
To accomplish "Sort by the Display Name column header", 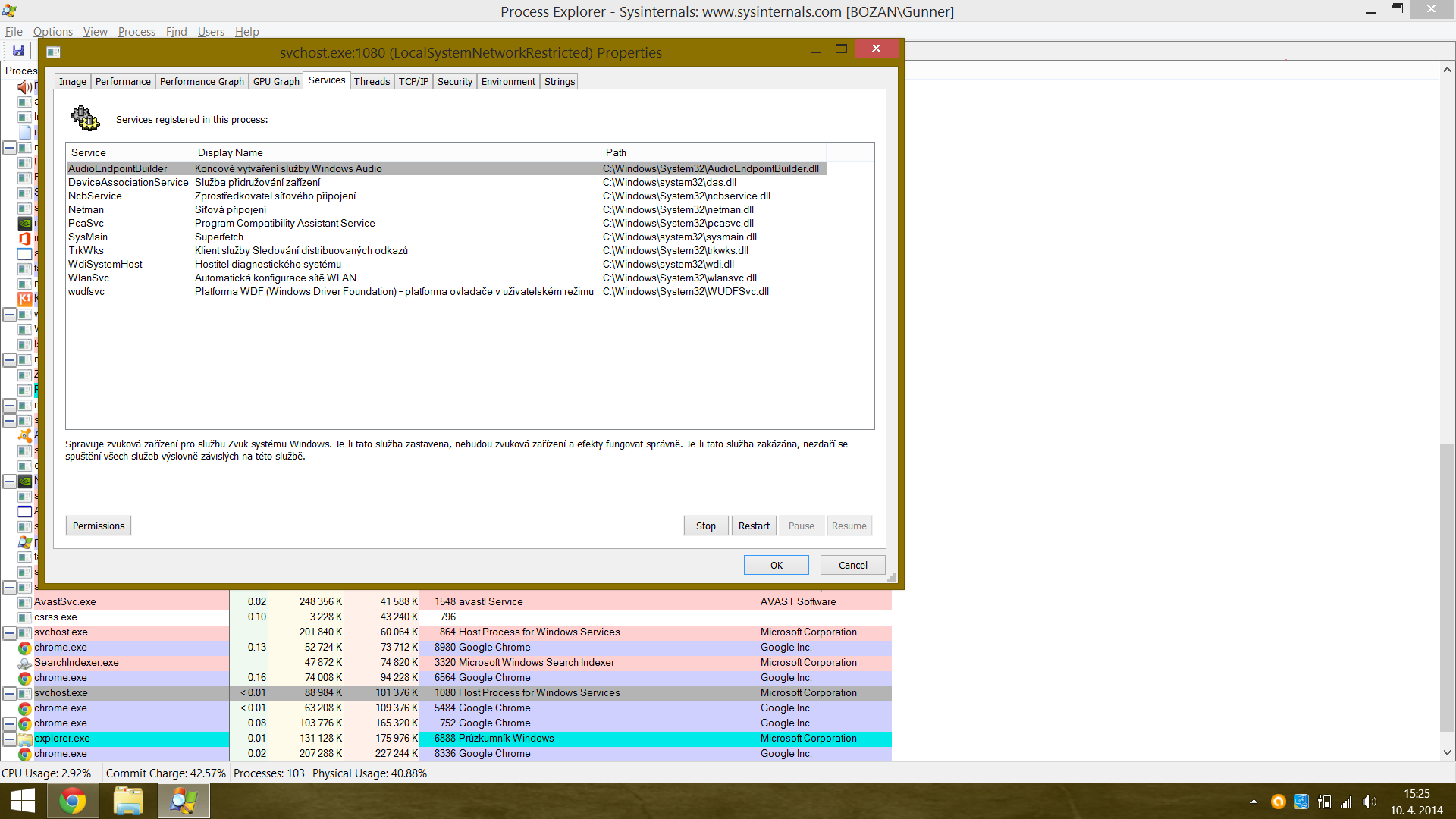I will 397,152.
